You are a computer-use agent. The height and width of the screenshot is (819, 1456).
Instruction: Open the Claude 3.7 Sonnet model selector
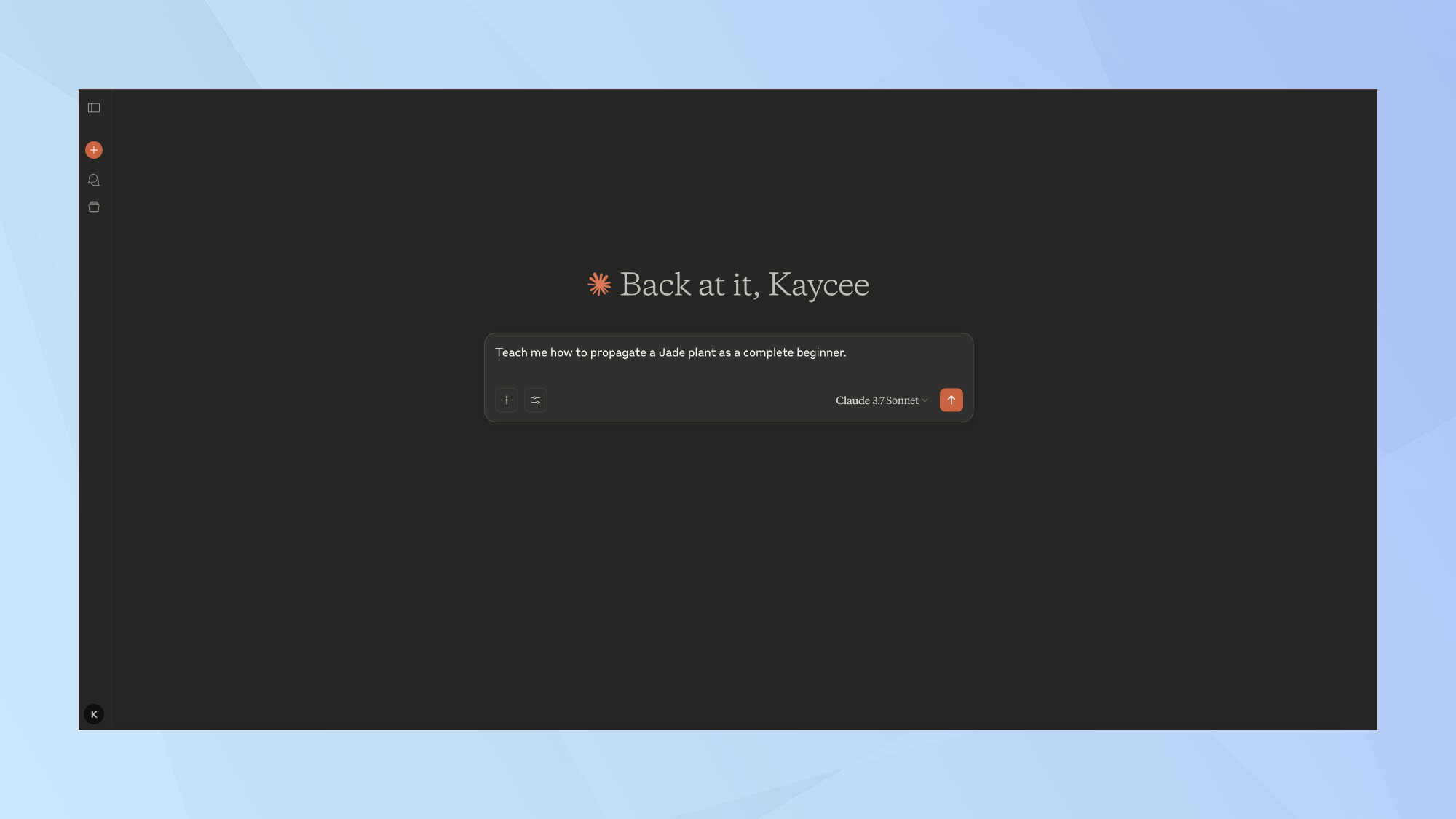coord(877,401)
